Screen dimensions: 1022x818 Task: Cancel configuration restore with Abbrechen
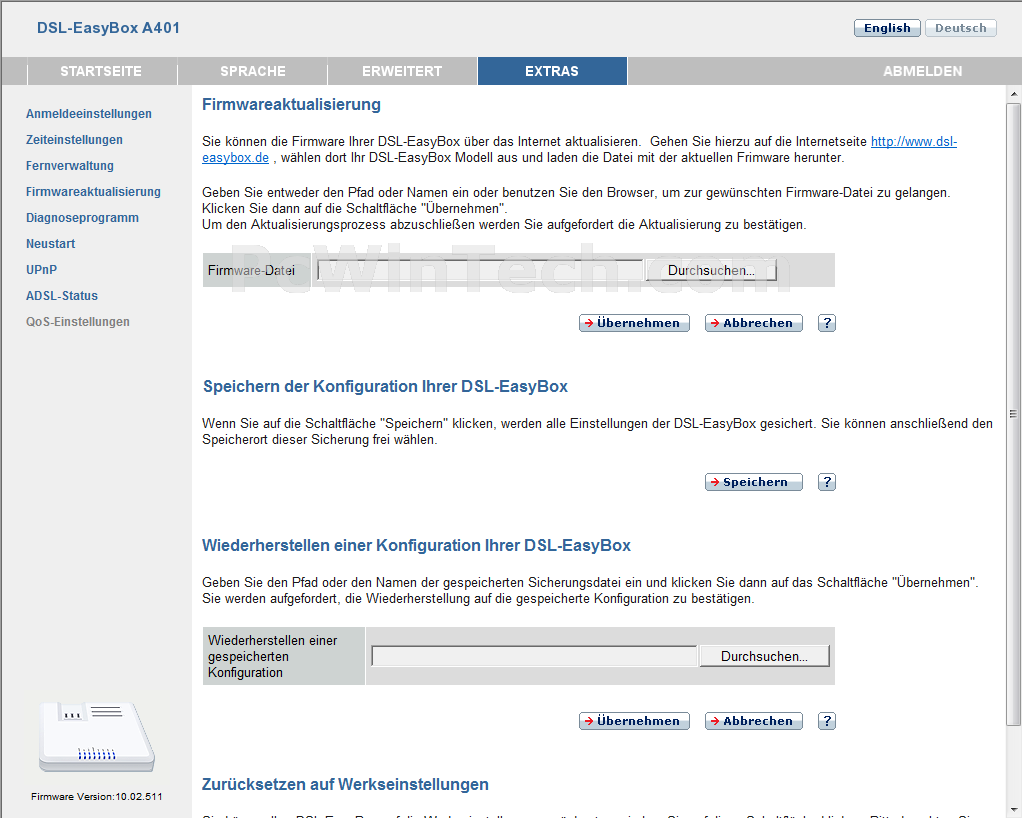pos(753,721)
